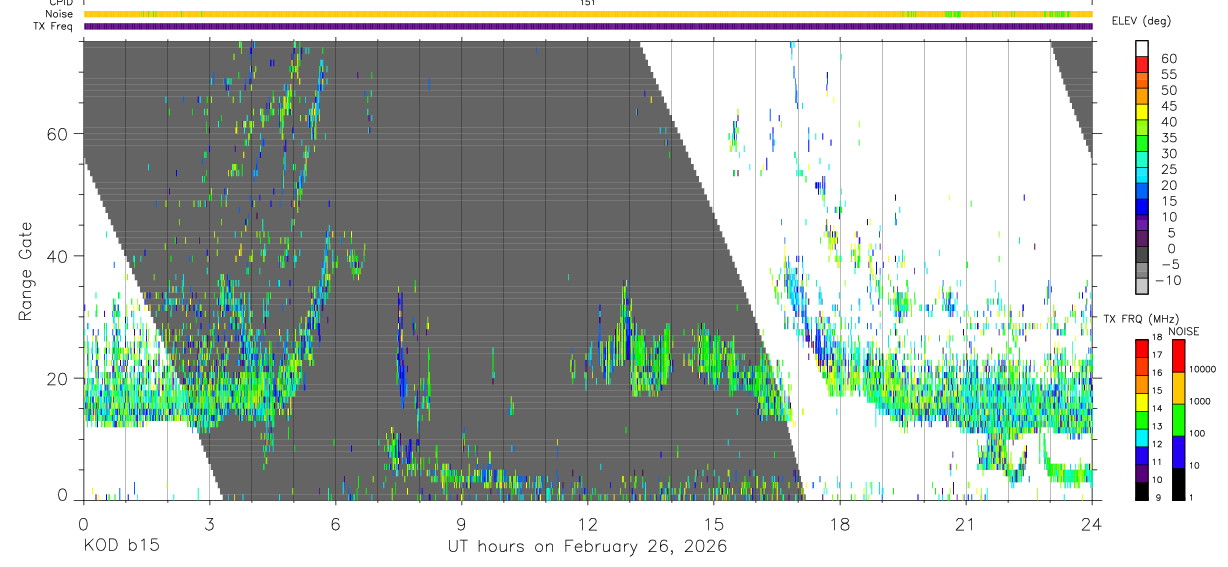
Task: Click the '45' label on the ELEV legend
Action: (x=1168, y=106)
